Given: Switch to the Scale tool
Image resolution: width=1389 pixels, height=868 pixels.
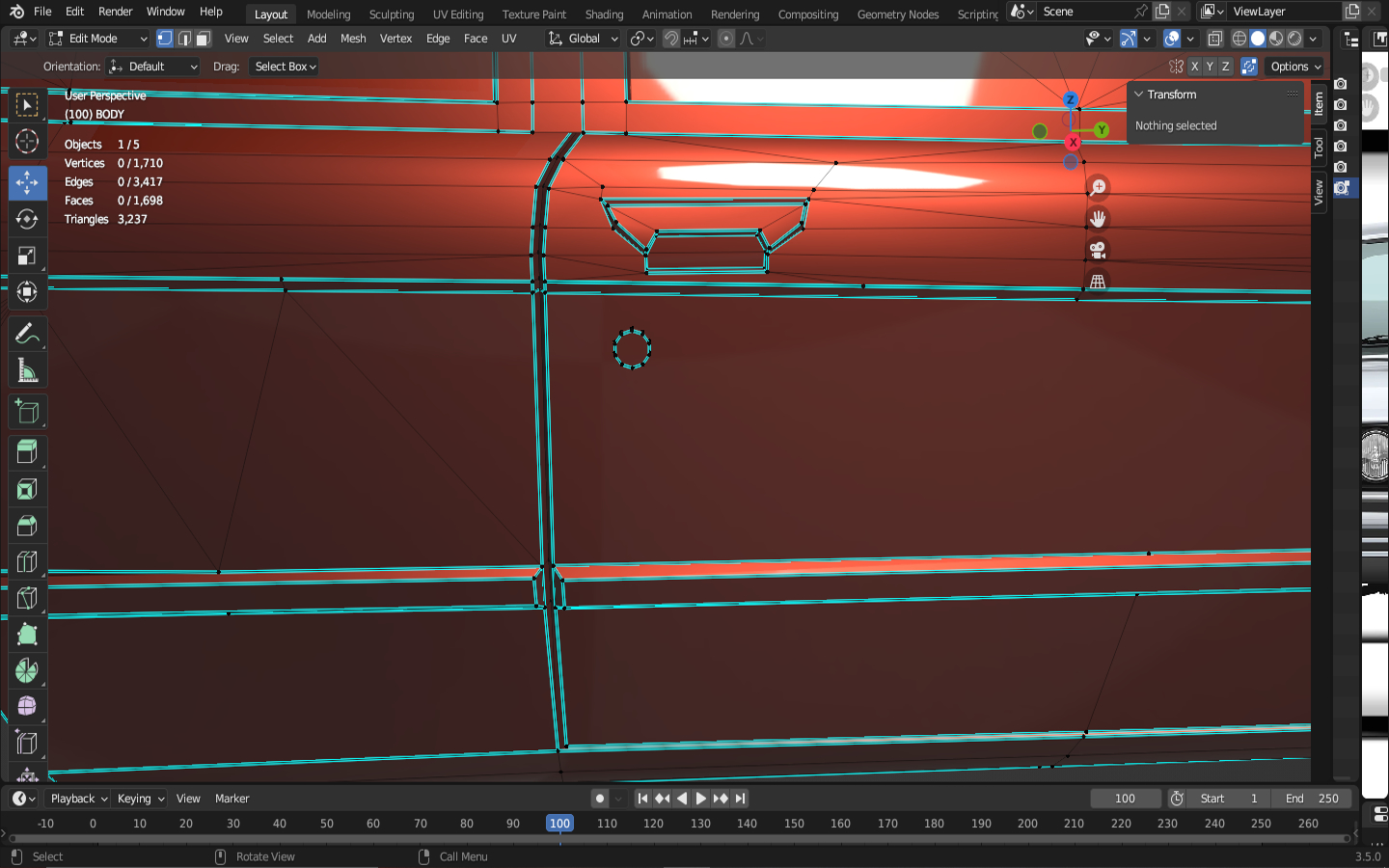Looking at the screenshot, I should point(27,256).
